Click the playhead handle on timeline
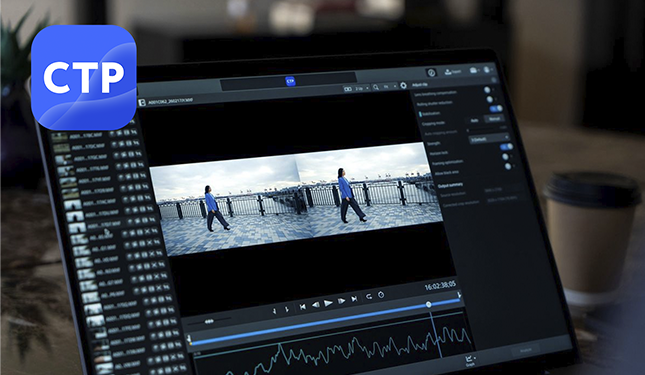645x375 pixels. pyautogui.click(x=429, y=305)
